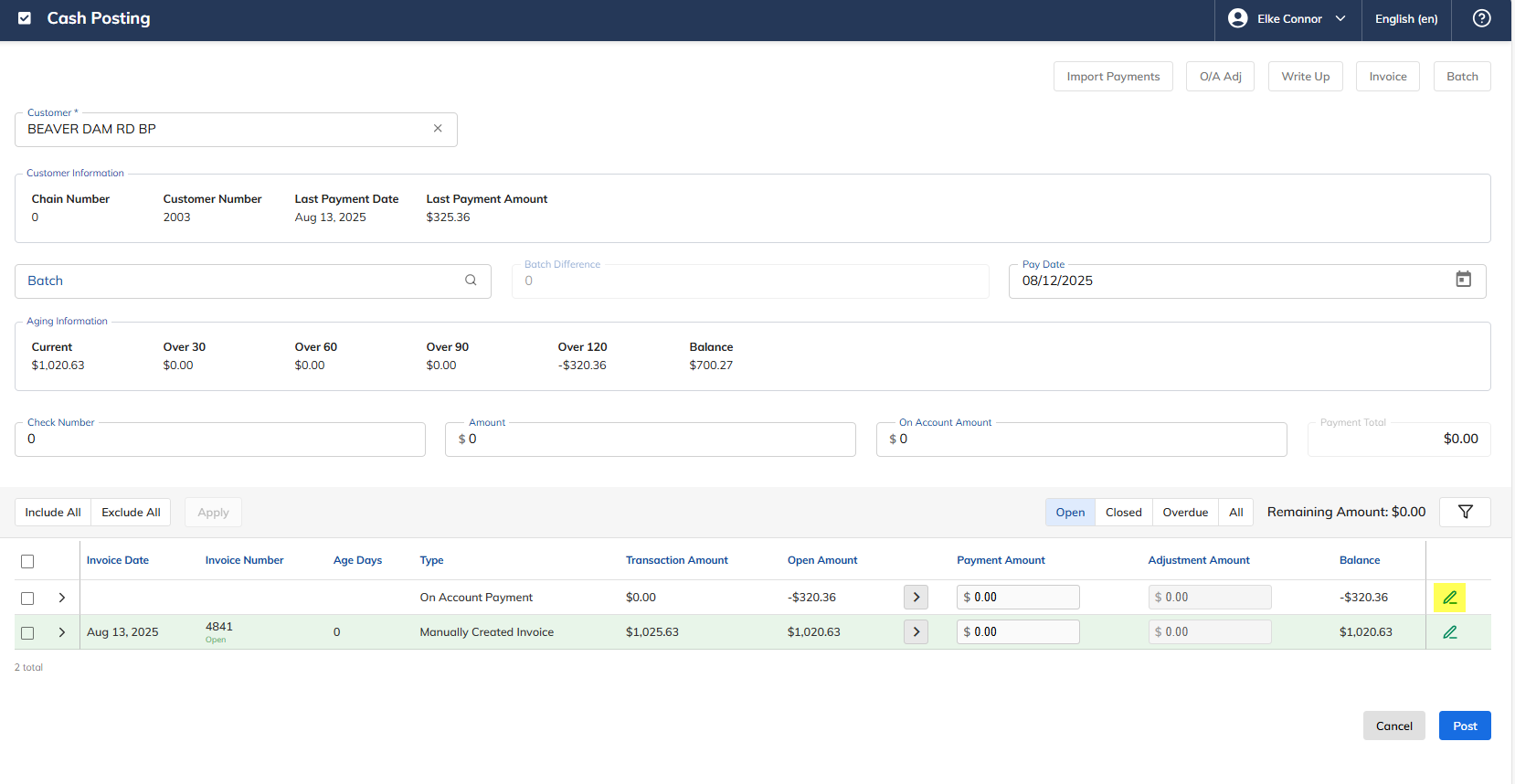Edit invoice 4841 row with pencil icon

point(1449,632)
